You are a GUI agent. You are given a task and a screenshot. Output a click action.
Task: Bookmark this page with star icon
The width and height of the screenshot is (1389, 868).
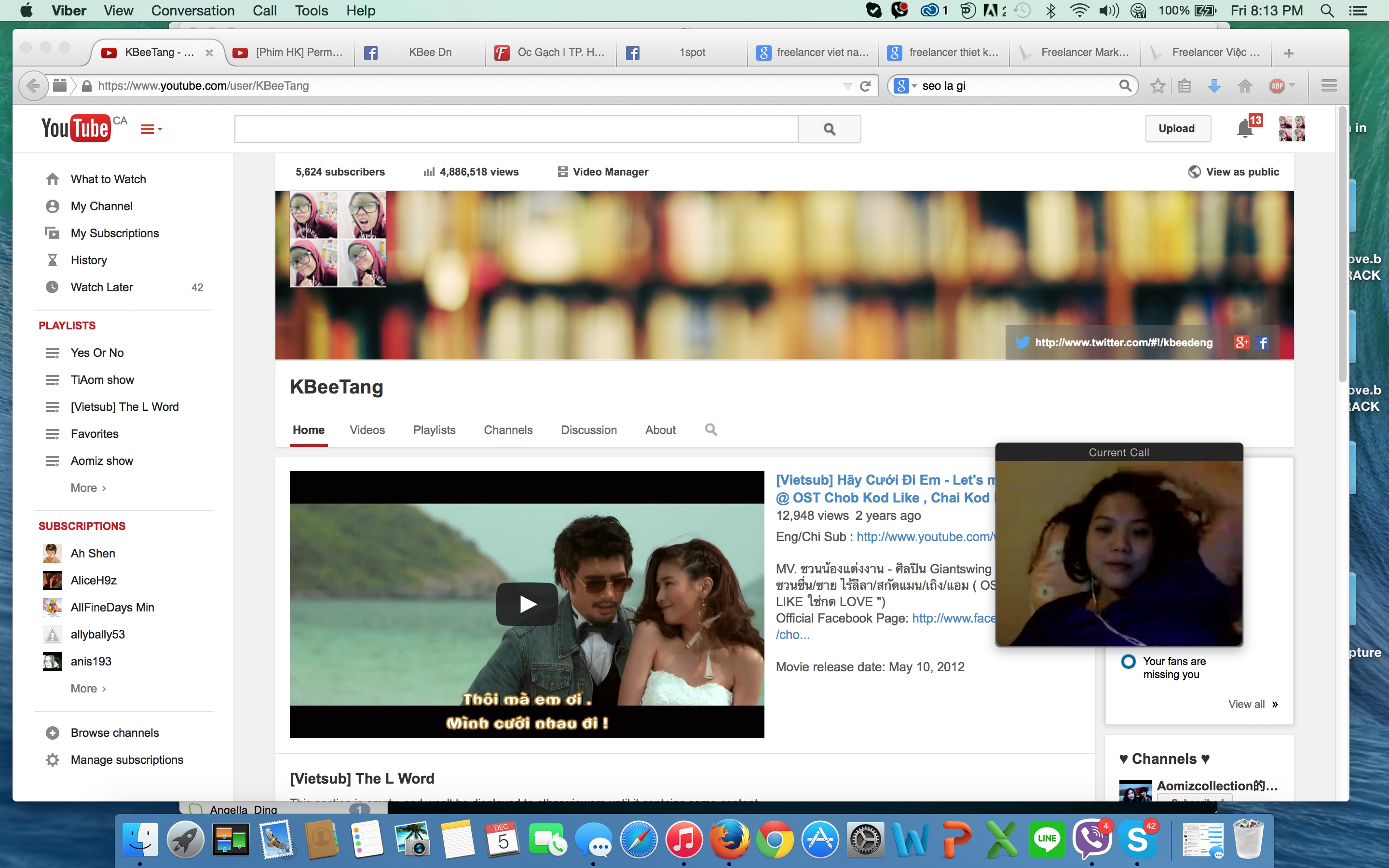(x=1157, y=85)
